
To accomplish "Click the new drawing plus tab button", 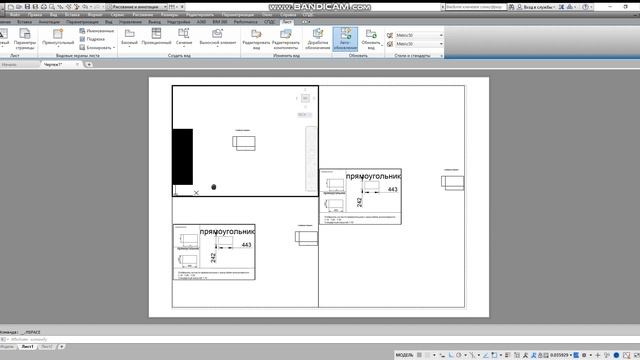I will click(x=89, y=64).
